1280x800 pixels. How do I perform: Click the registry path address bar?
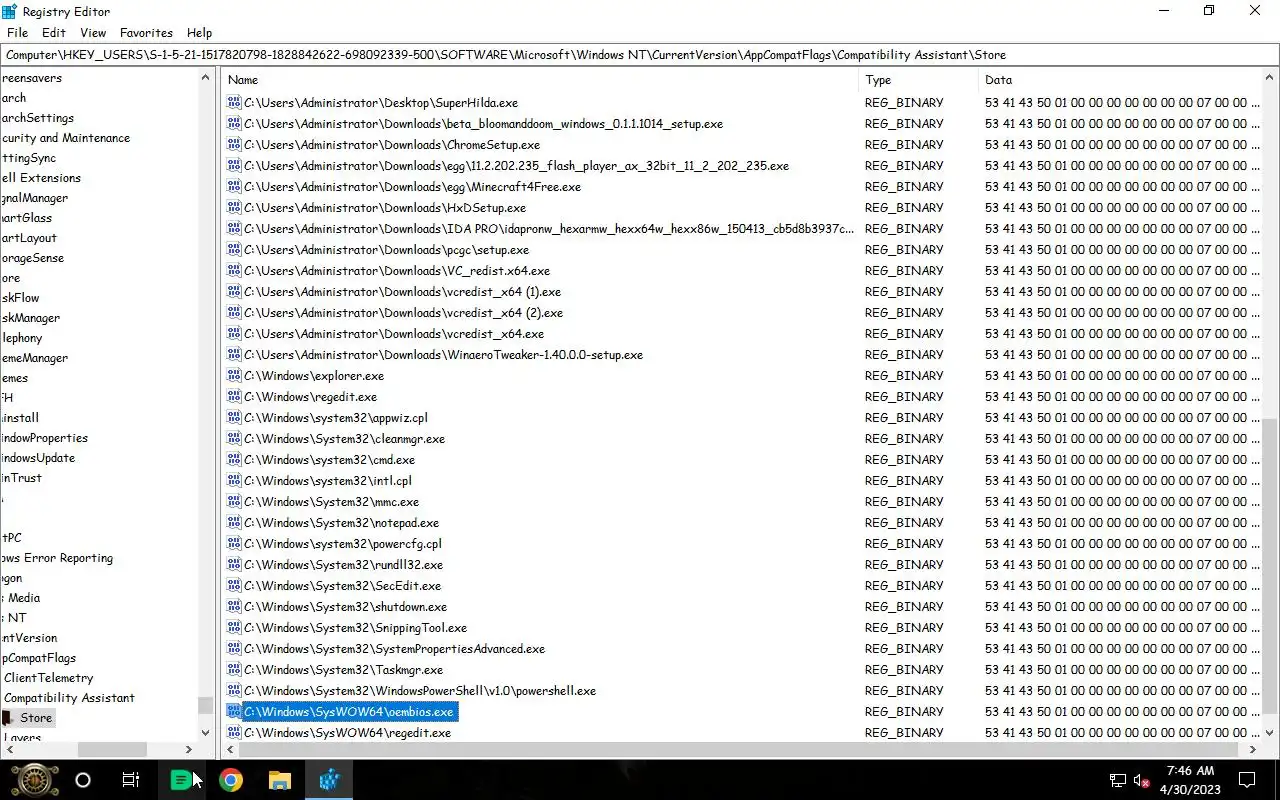pyautogui.click(x=640, y=55)
